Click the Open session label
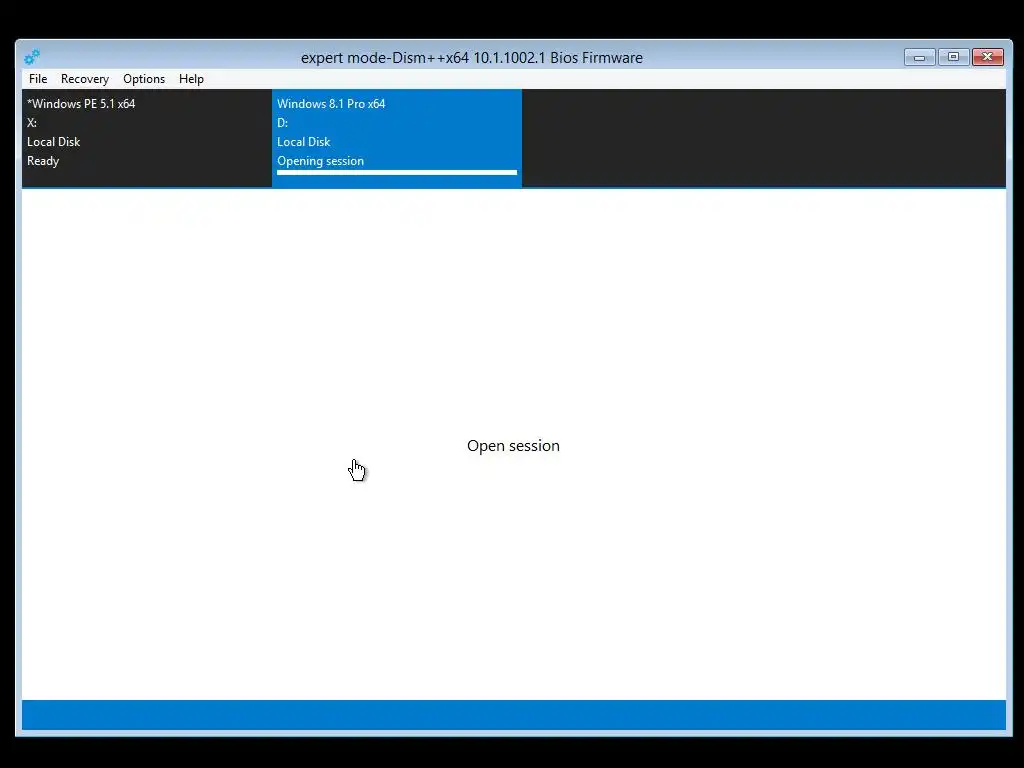This screenshot has height=768, width=1024. (x=513, y=445)
